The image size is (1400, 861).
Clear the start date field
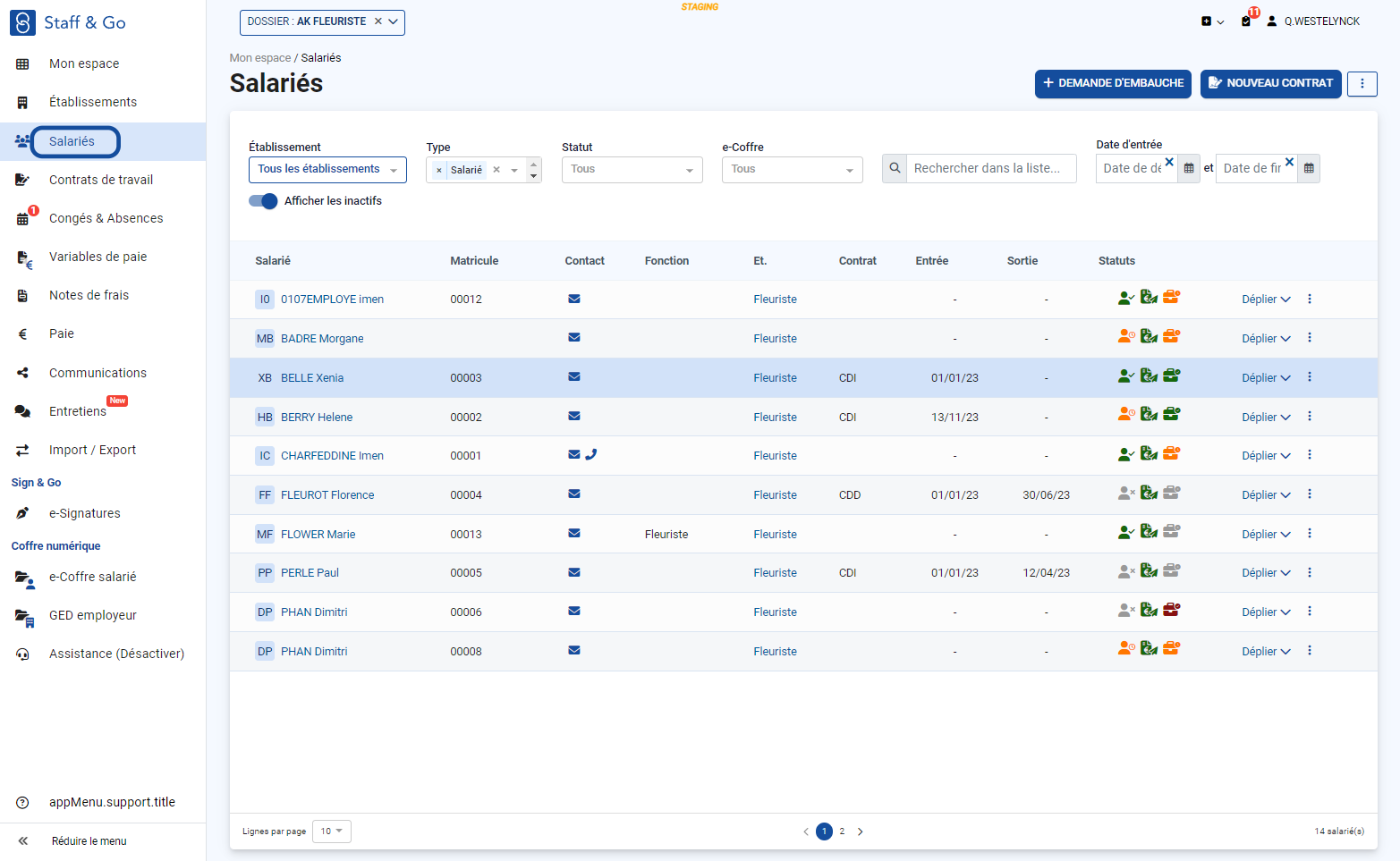click(1169, 162)
